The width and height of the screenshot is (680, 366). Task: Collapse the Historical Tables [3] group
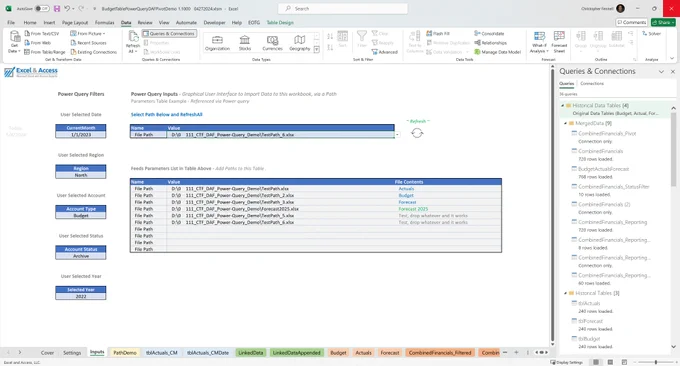coord(566,293)
